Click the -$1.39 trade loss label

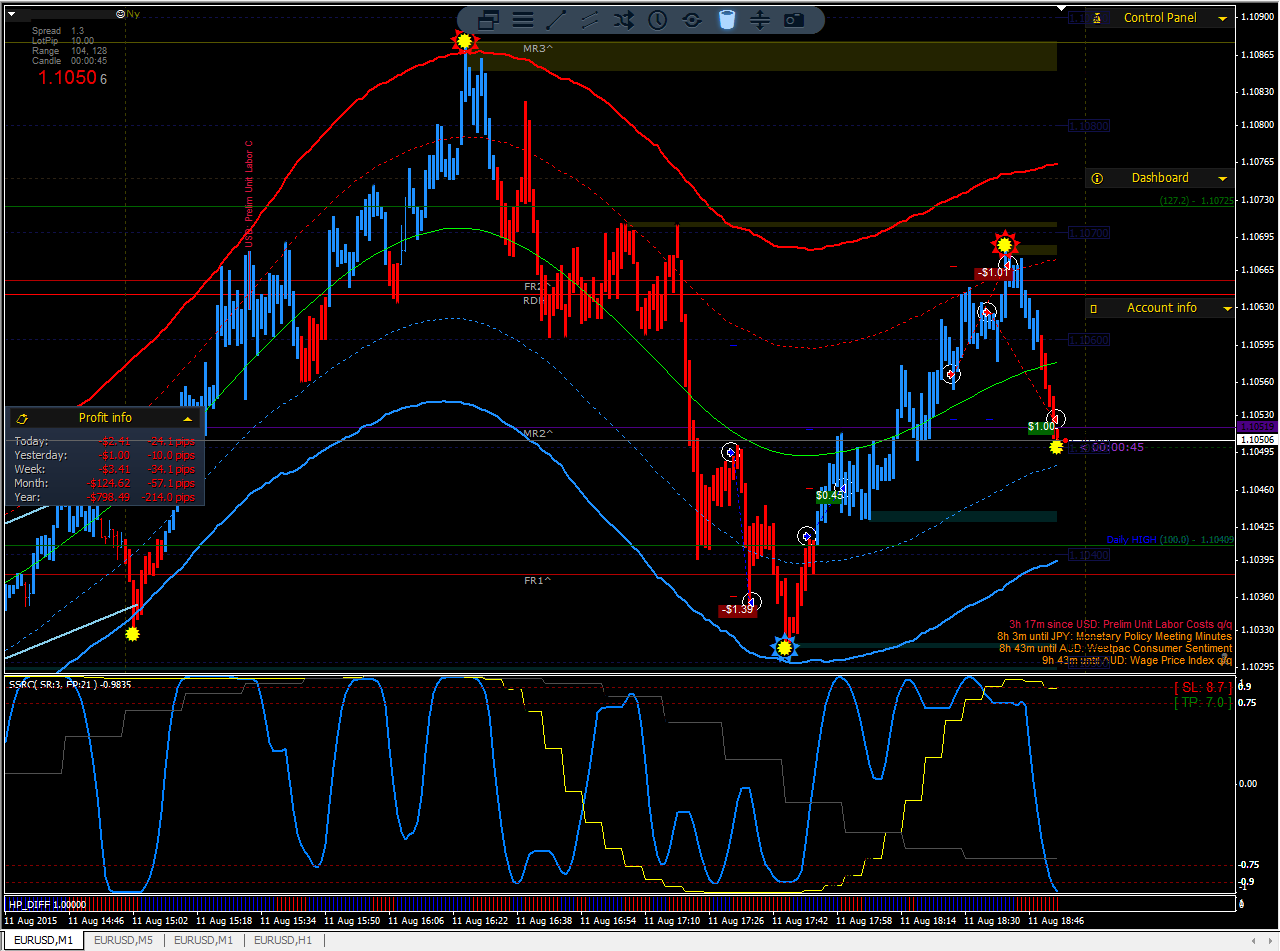(738, 609)
